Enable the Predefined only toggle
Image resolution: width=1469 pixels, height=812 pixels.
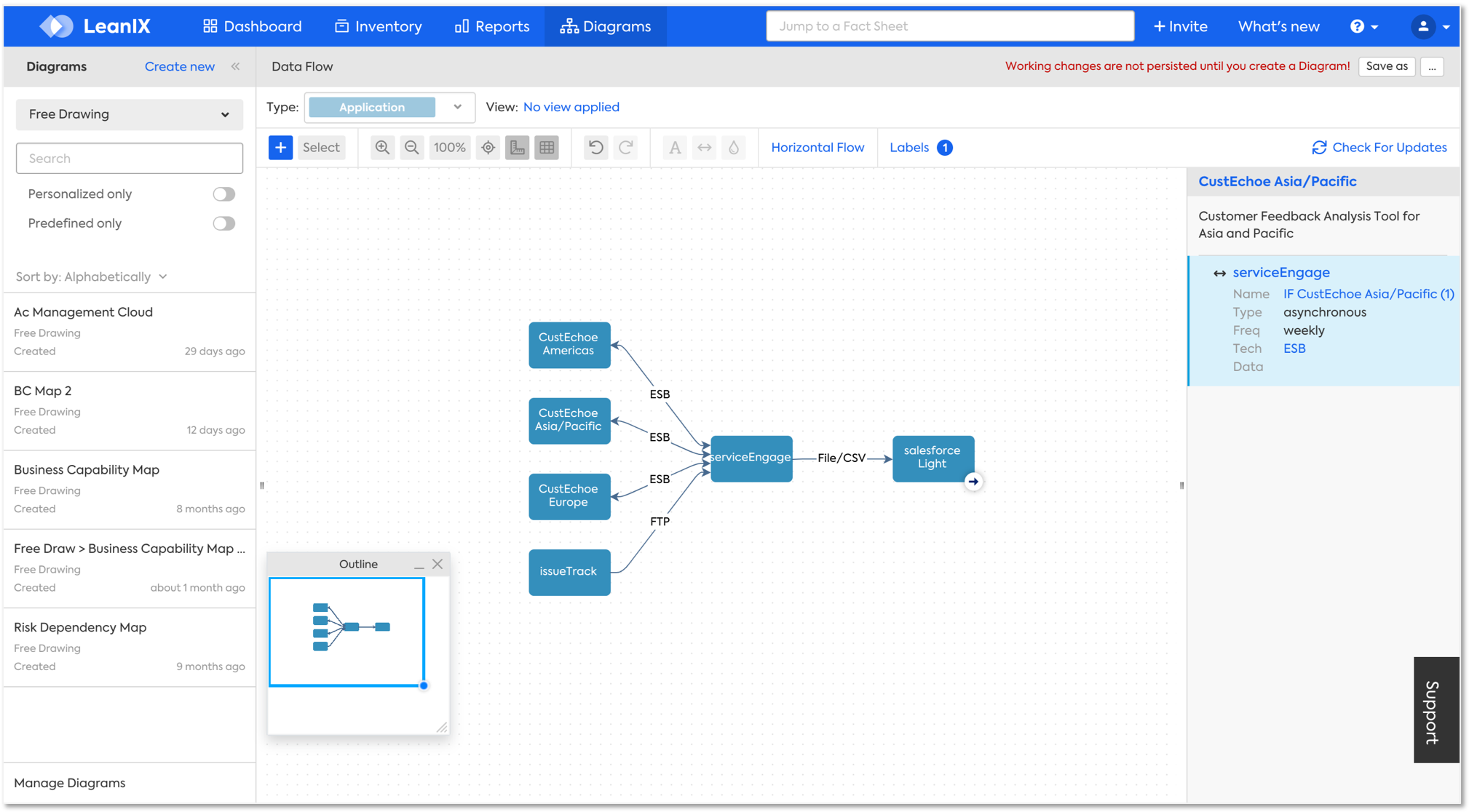(x=223, y=223)
